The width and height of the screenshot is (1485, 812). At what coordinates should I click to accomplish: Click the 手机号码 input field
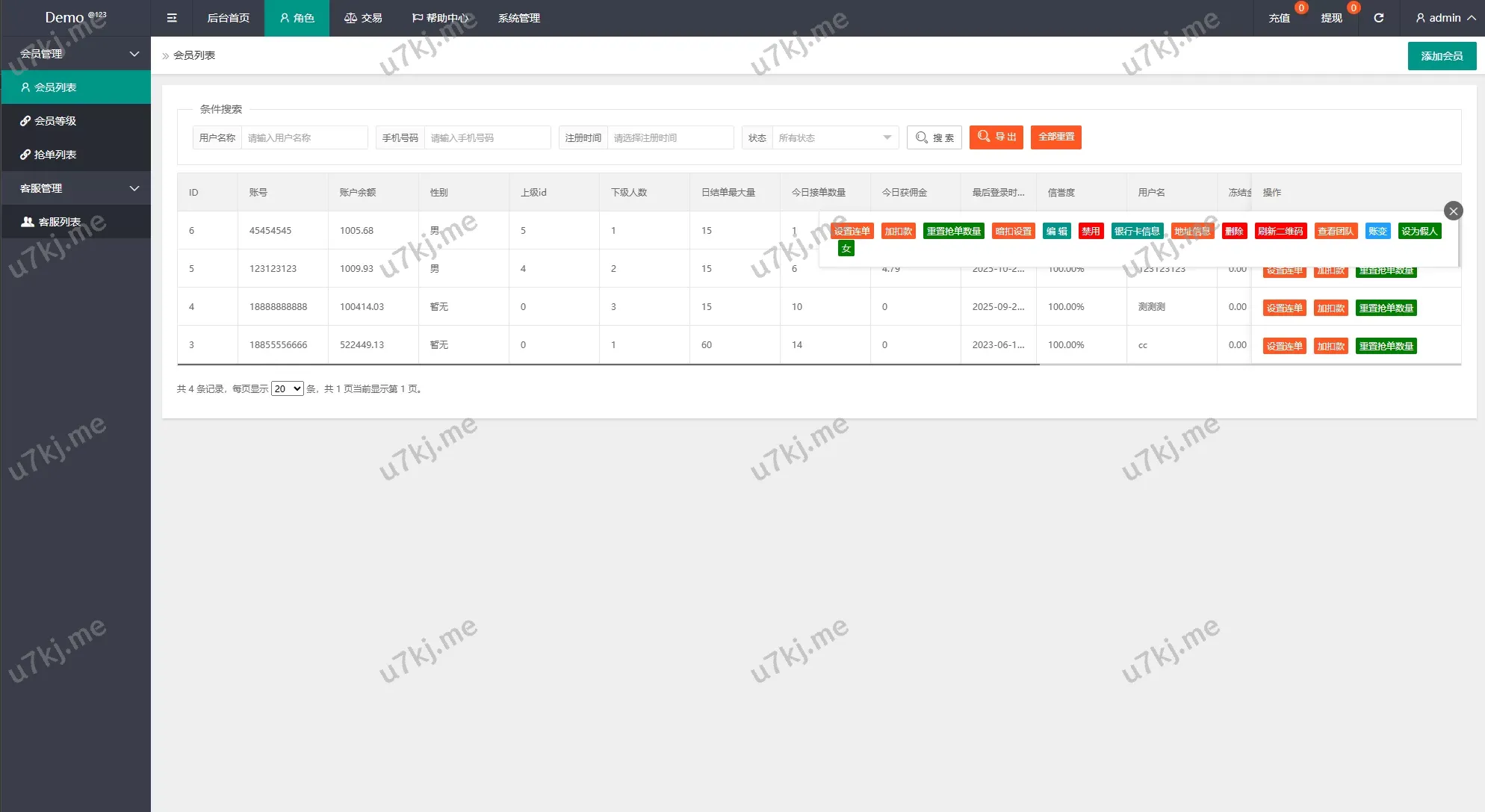pyautogui.click(x=487, y=138)
